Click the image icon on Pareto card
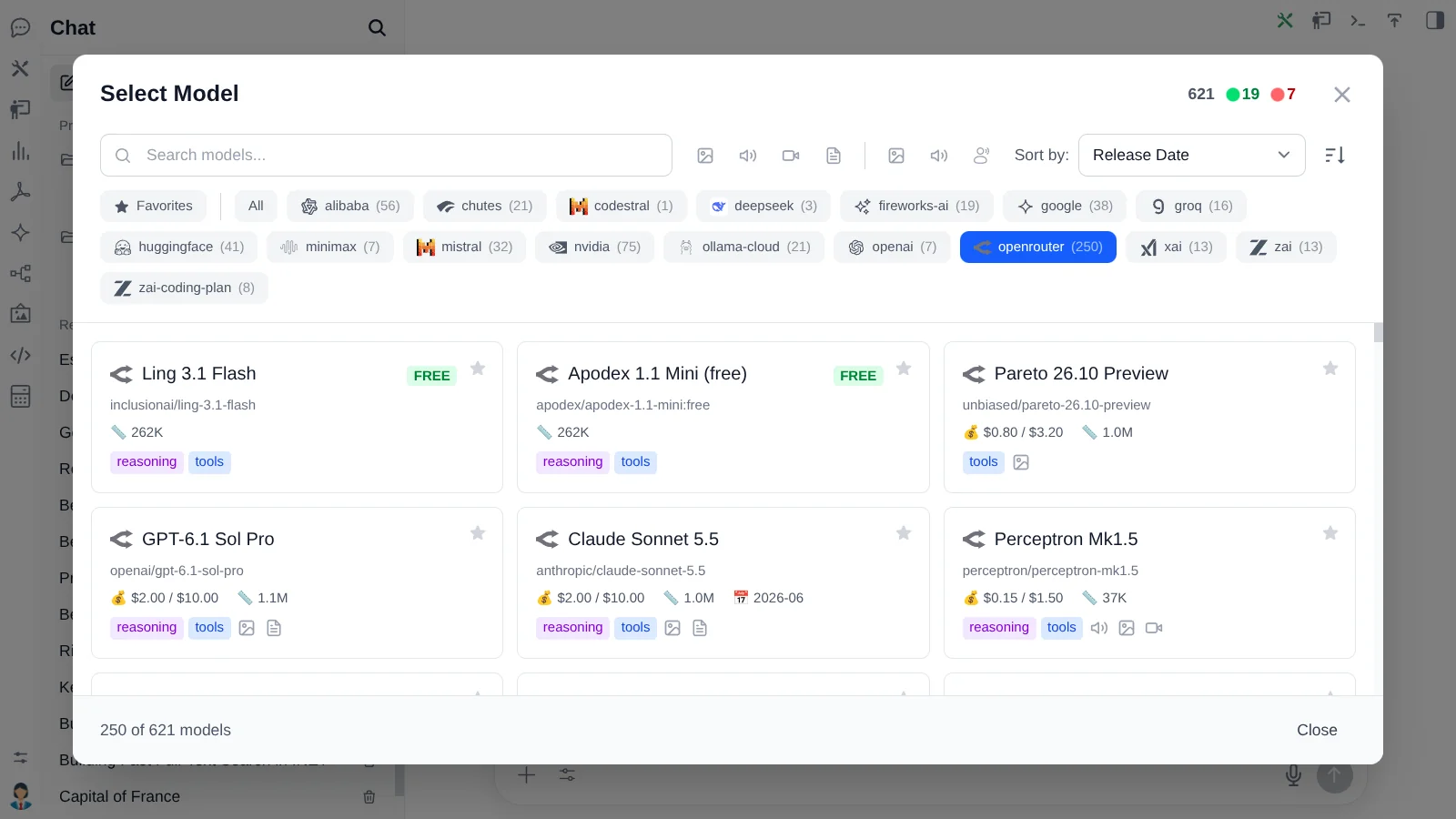This screenshot has height=819, width=1456. point(1021,462)
